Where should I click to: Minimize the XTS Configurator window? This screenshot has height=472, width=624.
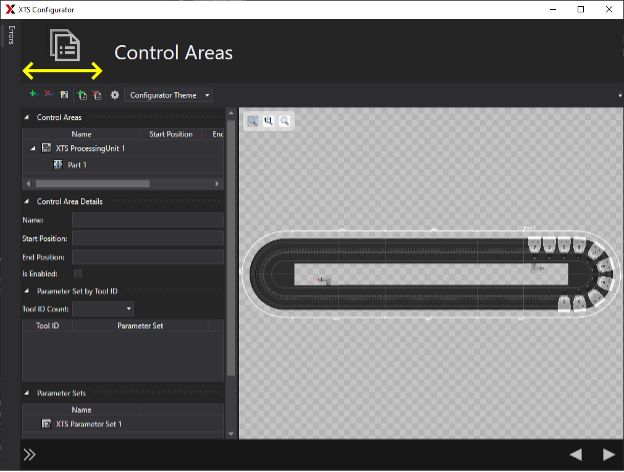tap(553, 10)
